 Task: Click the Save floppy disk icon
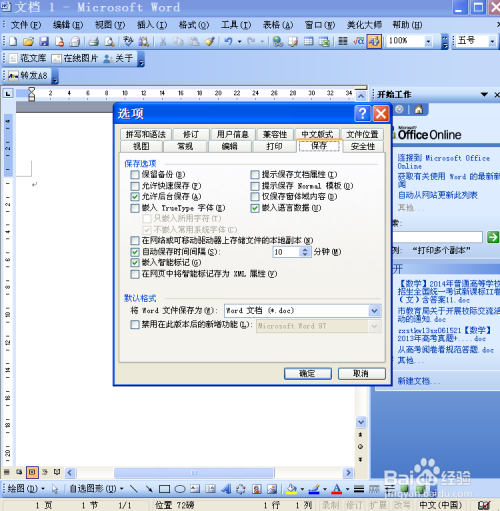(44, 41)
